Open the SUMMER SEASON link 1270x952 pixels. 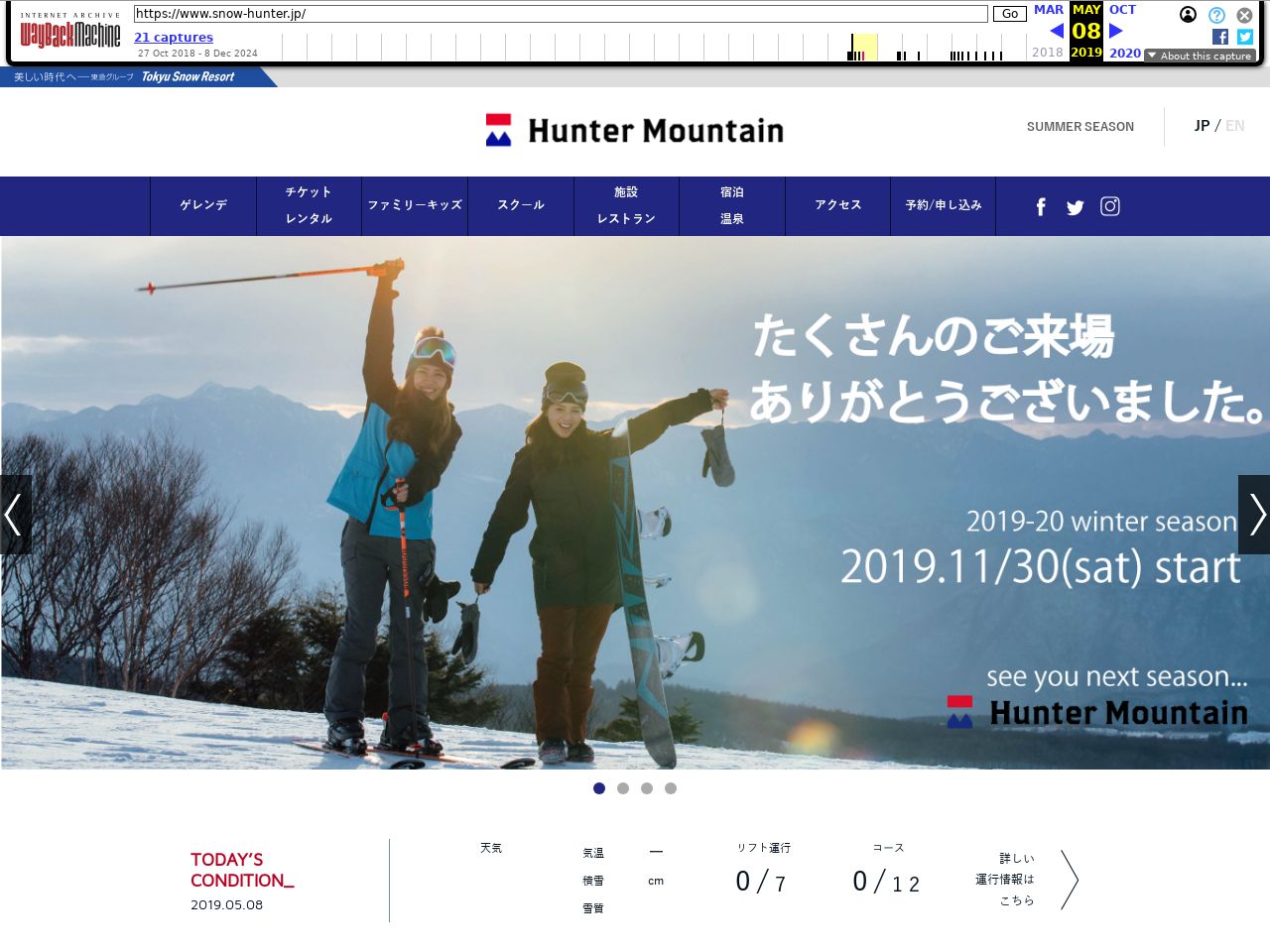(1079, 127)
